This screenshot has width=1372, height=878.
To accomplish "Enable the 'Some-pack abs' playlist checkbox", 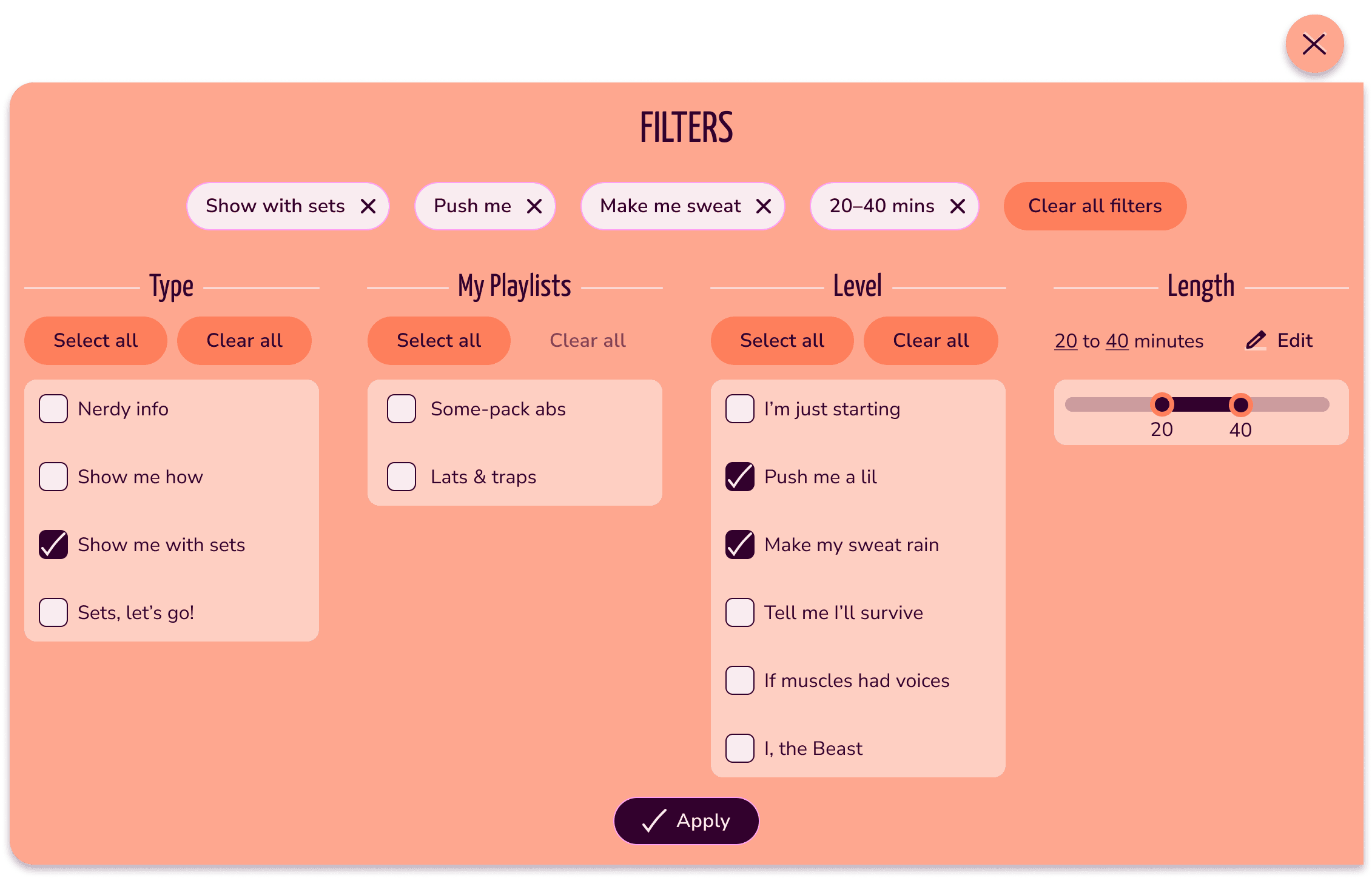I will point(402,409).
